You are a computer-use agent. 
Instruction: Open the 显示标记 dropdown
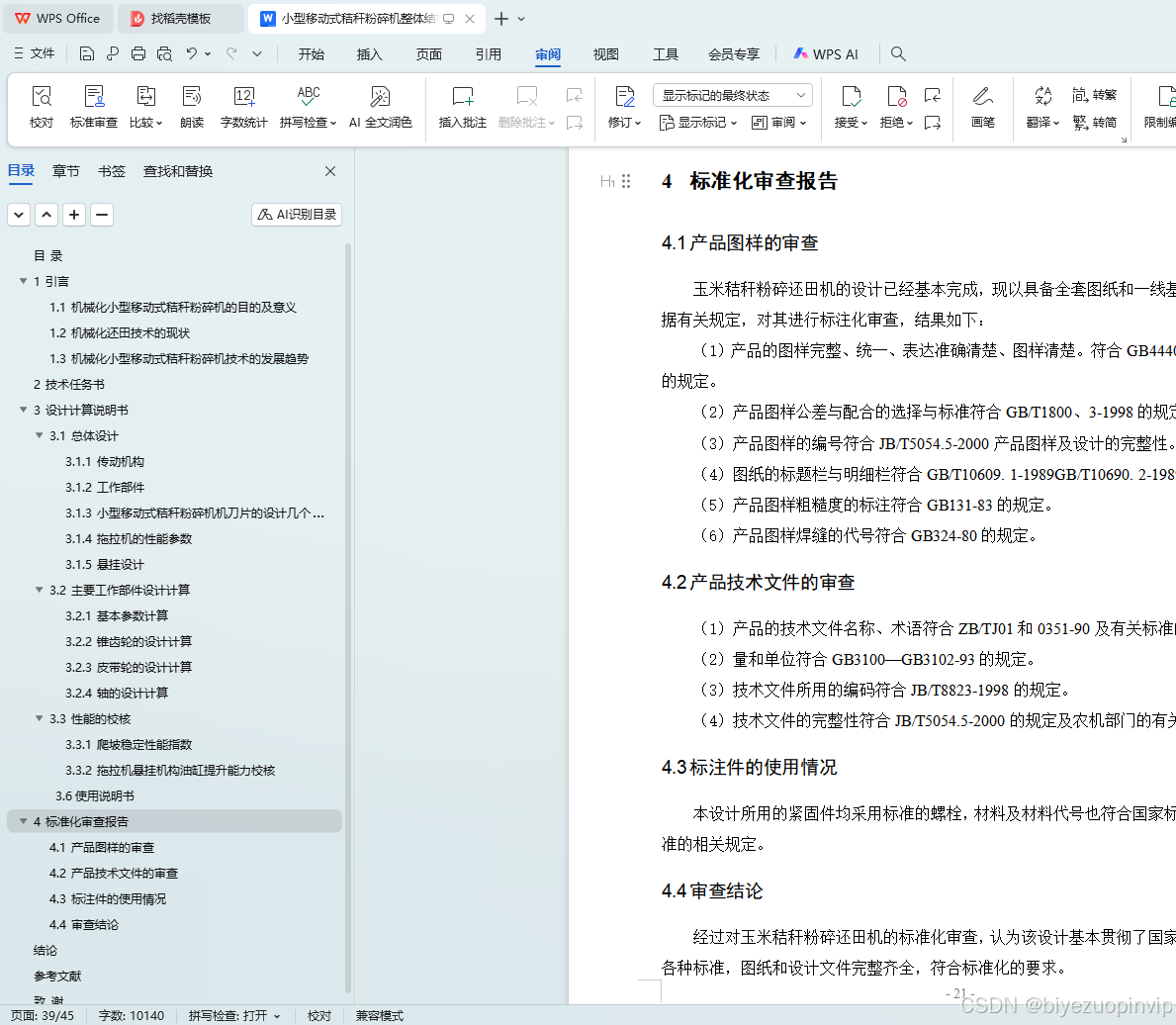[x=697, y=123]
